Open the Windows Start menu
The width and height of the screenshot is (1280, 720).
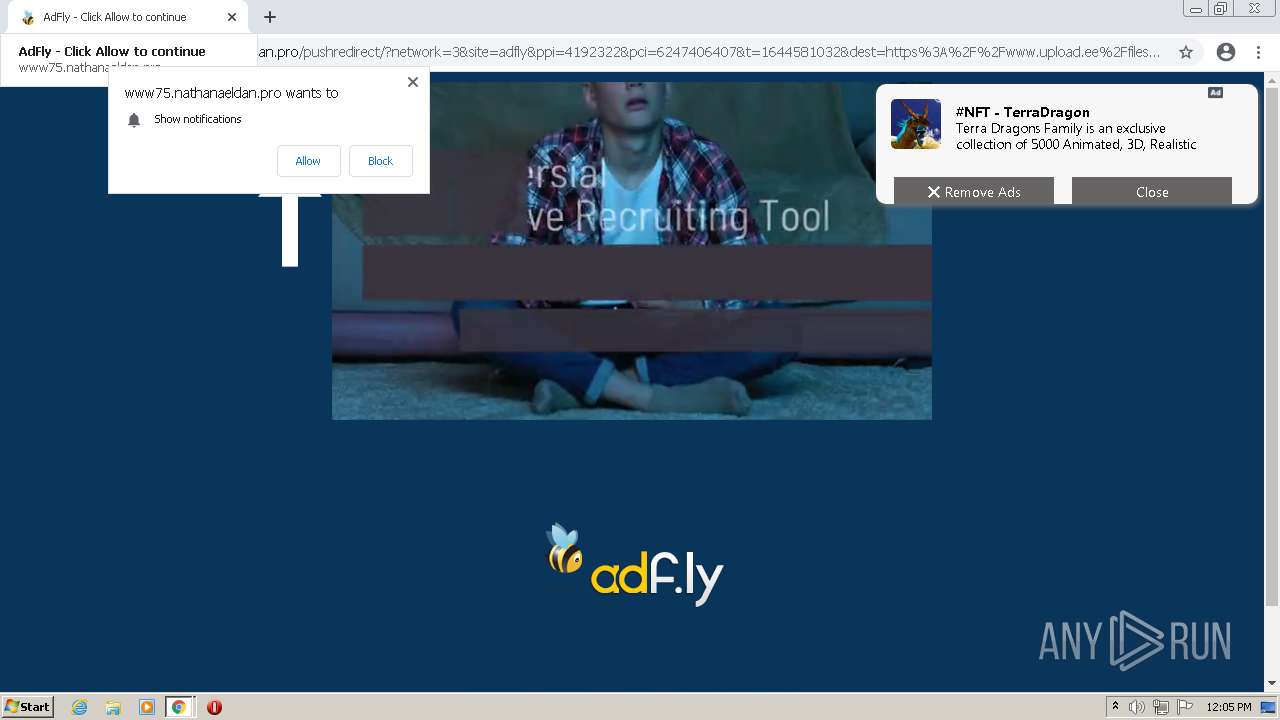28,706
